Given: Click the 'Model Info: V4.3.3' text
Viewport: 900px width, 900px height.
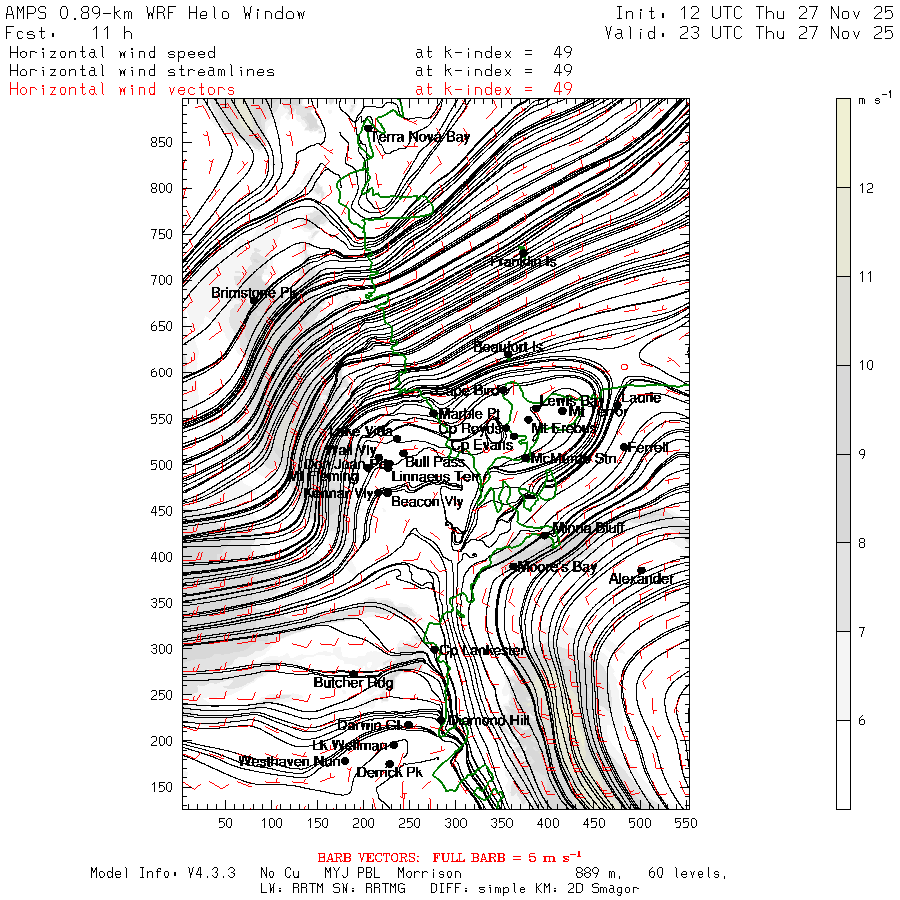Looking at the screenshot, I should 162,874.
